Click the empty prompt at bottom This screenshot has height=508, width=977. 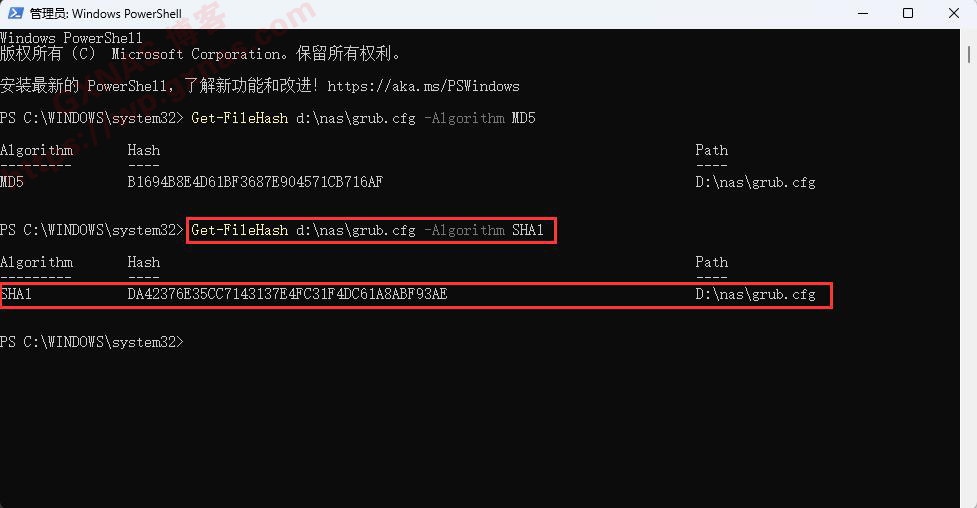tap(92, 342)
